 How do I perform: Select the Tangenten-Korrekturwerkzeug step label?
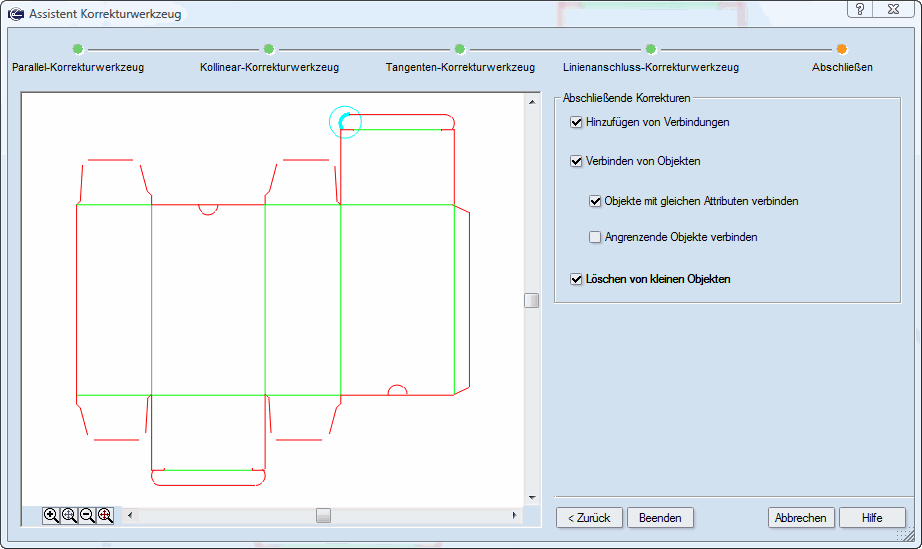tap(460, 67)
